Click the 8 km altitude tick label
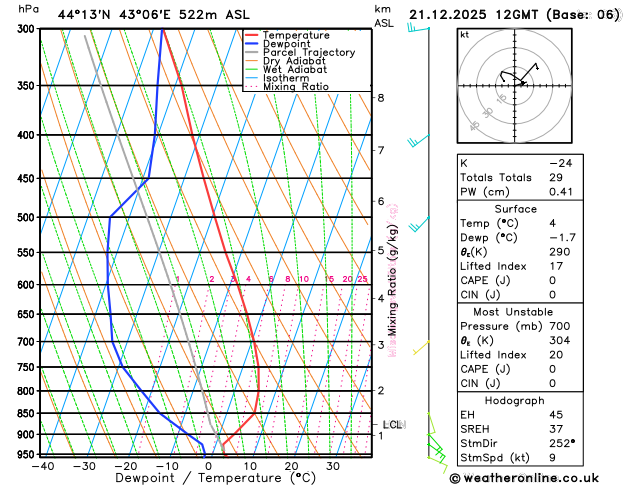The image size is (629, 486). pyautogui.click(x=381, y=98)
